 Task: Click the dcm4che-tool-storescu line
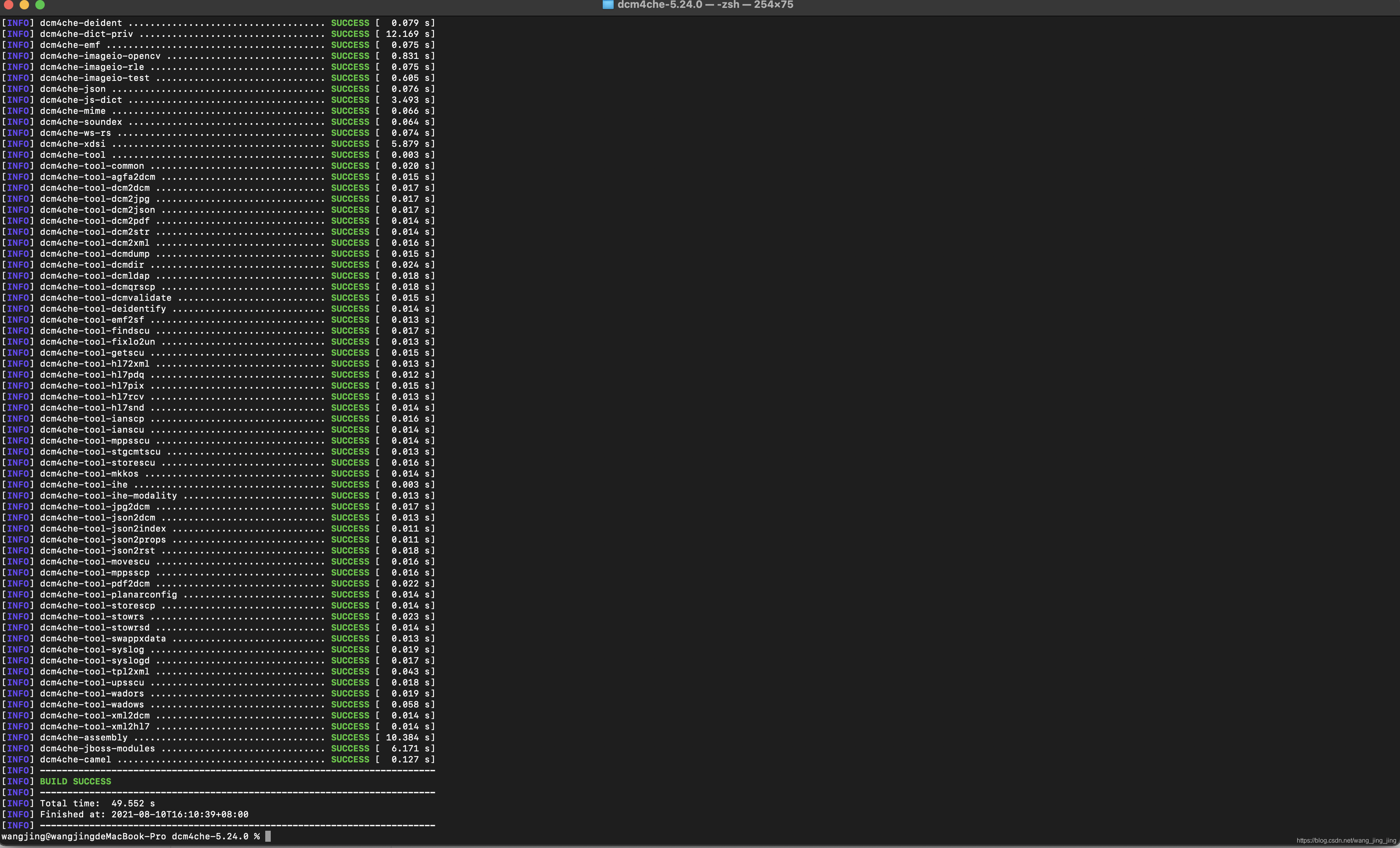97,462
